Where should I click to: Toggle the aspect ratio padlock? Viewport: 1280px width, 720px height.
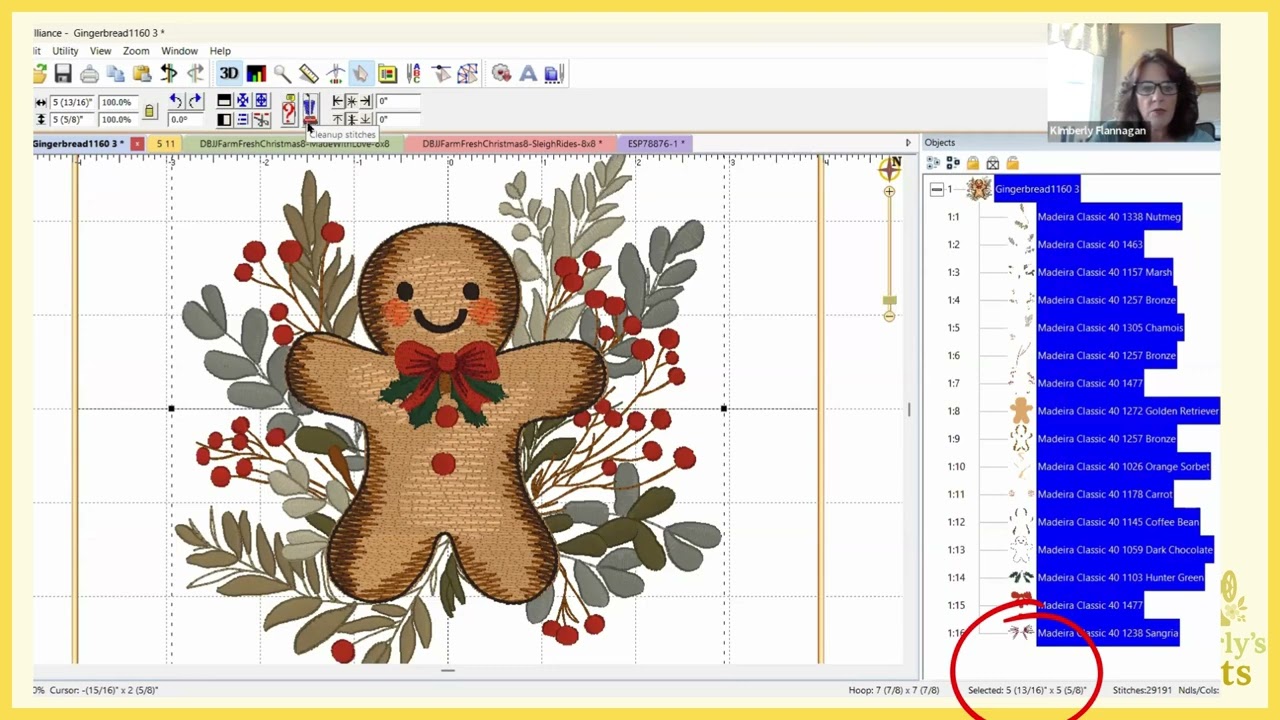[149, 110]
